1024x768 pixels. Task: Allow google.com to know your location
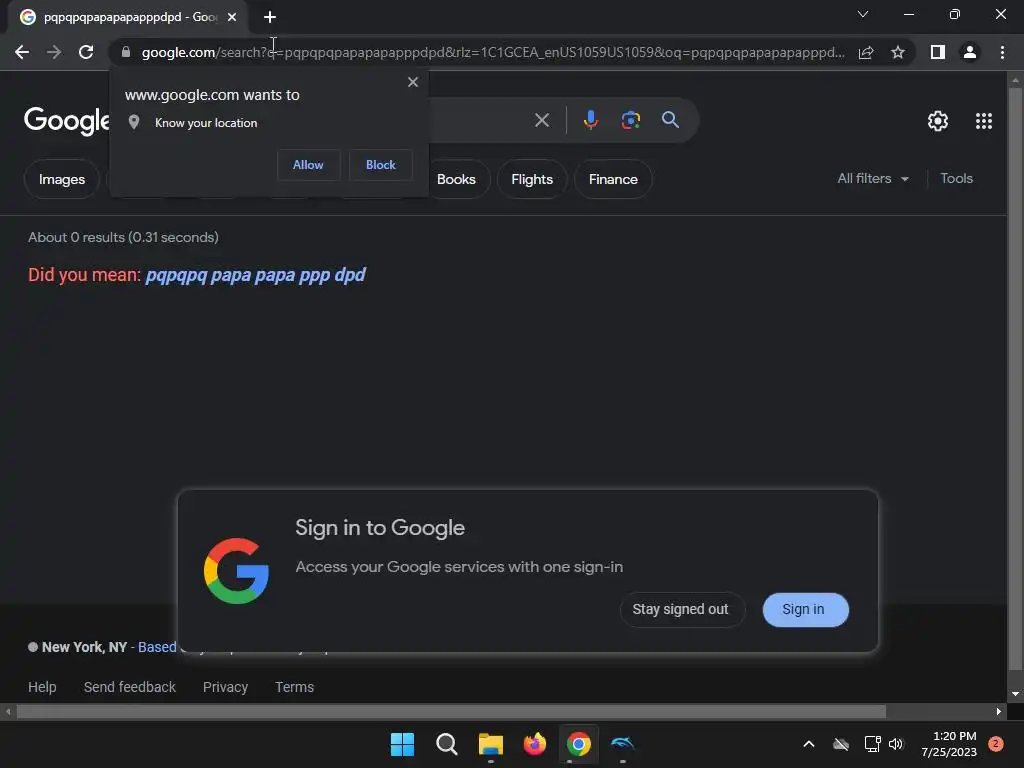coord(308,165)
